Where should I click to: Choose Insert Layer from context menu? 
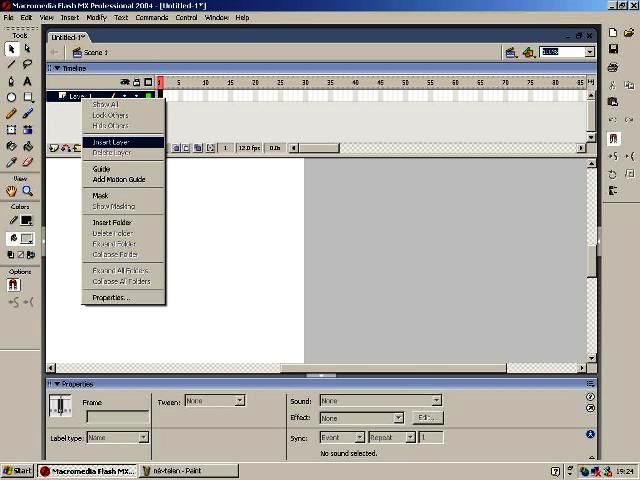point(111,142)
